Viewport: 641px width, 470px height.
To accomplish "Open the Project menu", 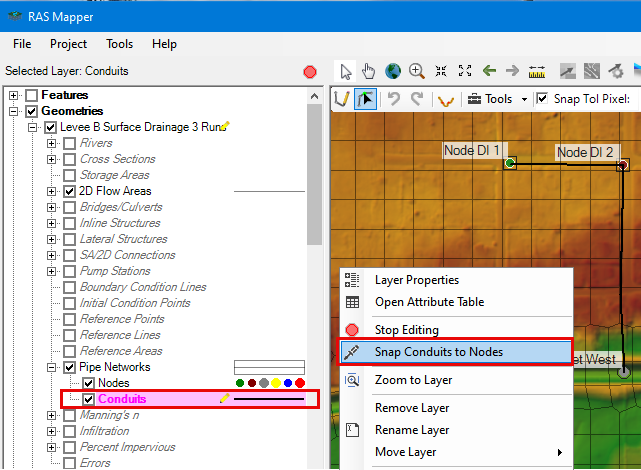I will [68, 44].
